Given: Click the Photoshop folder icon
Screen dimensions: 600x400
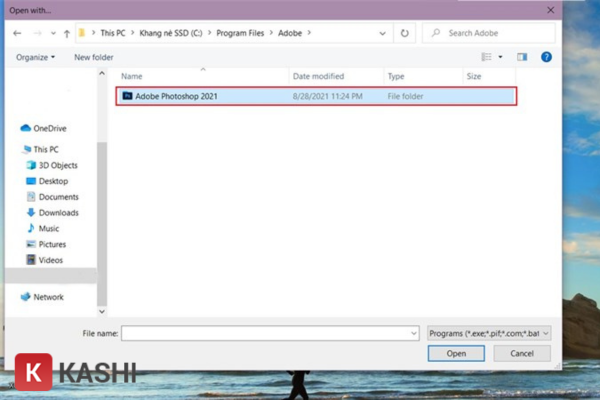Looking at the screenshot, I should 127,96.
